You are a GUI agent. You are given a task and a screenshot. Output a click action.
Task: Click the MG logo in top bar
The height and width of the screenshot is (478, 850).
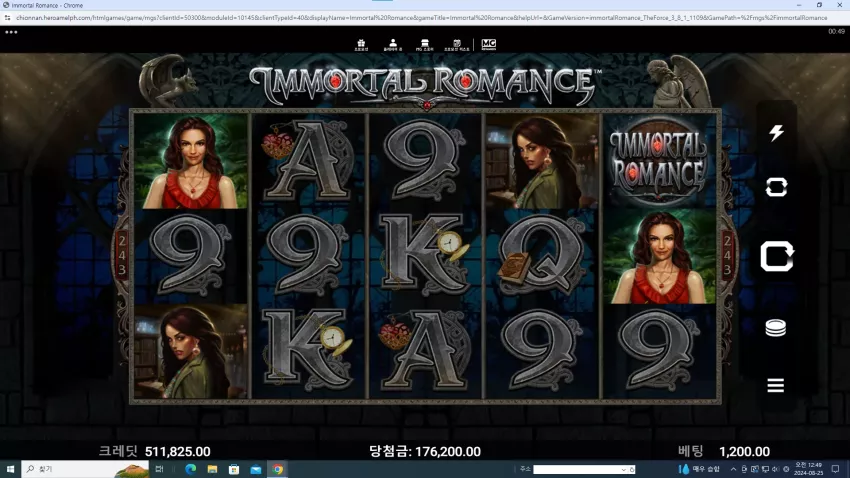[488, 44]
